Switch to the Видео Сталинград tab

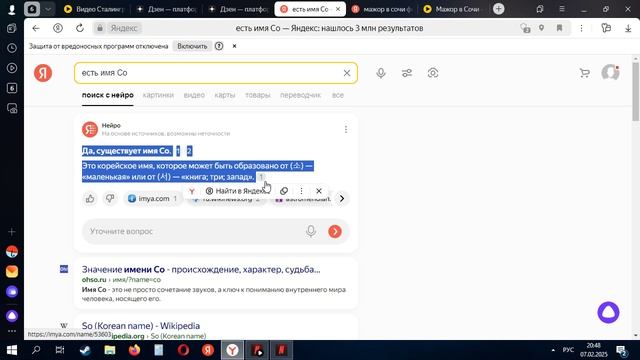tap(94, 9)
